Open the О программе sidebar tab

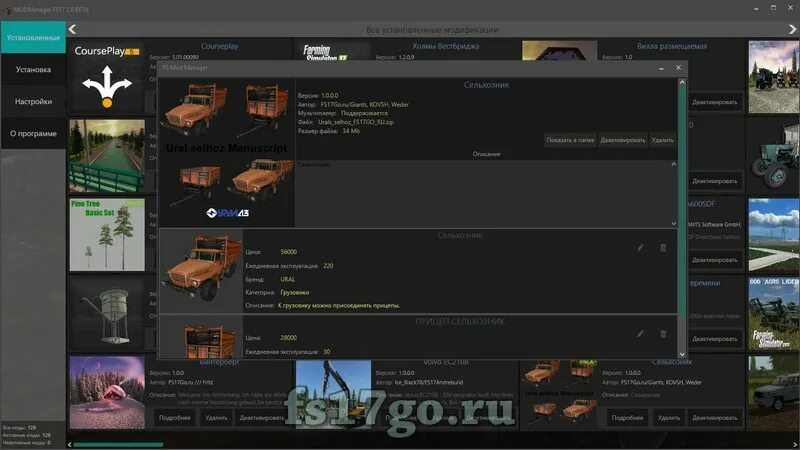pos(33,133)
